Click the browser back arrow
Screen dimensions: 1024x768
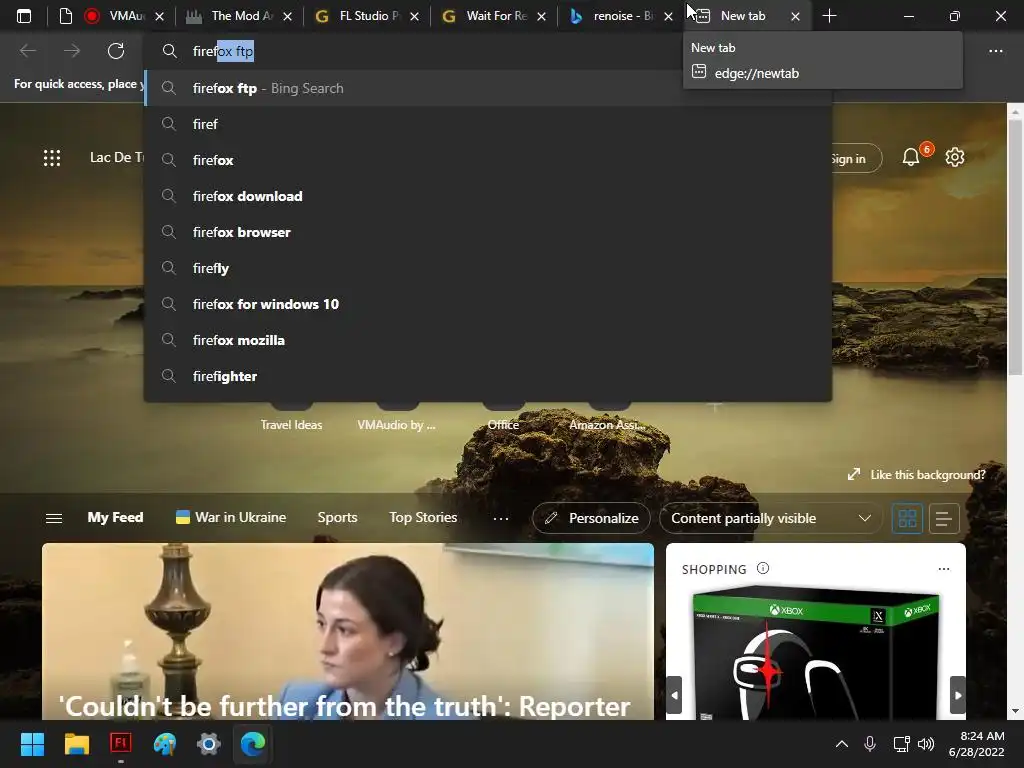(x=28, y=51)
